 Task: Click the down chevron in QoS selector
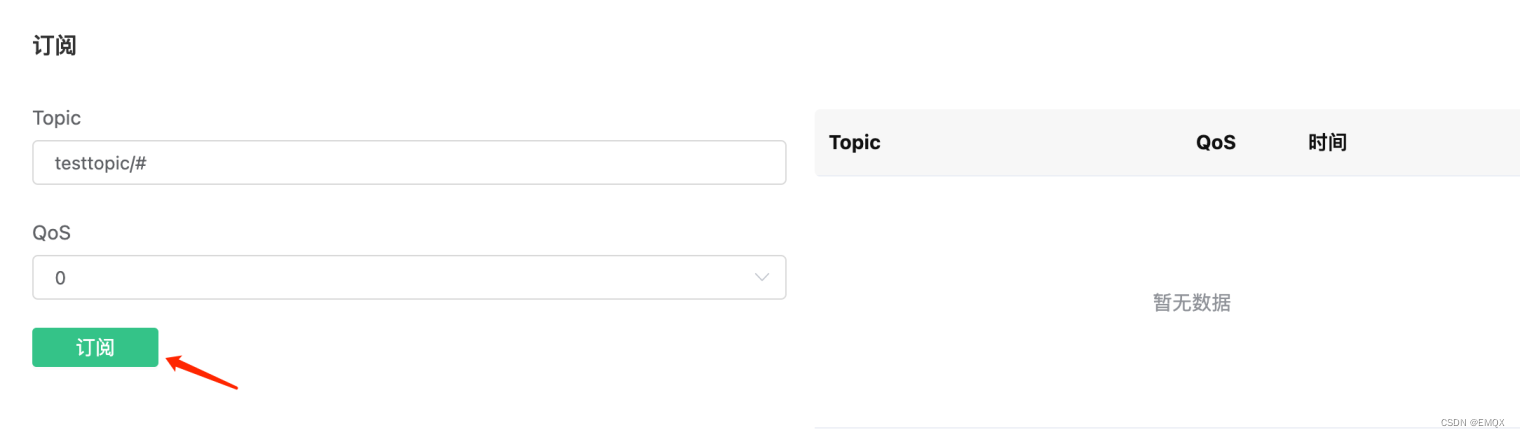pyautogui.click(x=762, y=277)
